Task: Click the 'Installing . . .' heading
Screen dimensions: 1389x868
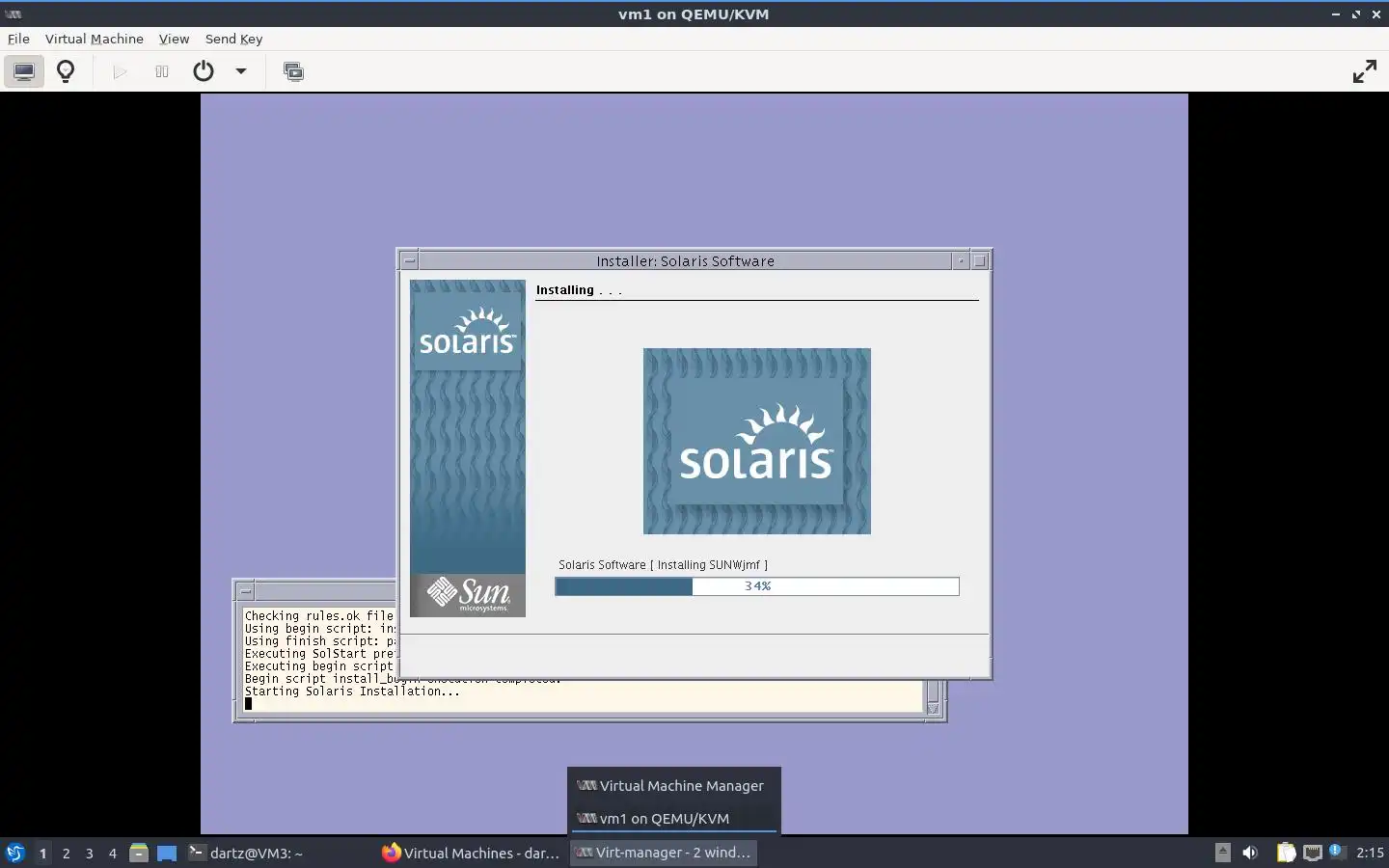Action: 579,290
